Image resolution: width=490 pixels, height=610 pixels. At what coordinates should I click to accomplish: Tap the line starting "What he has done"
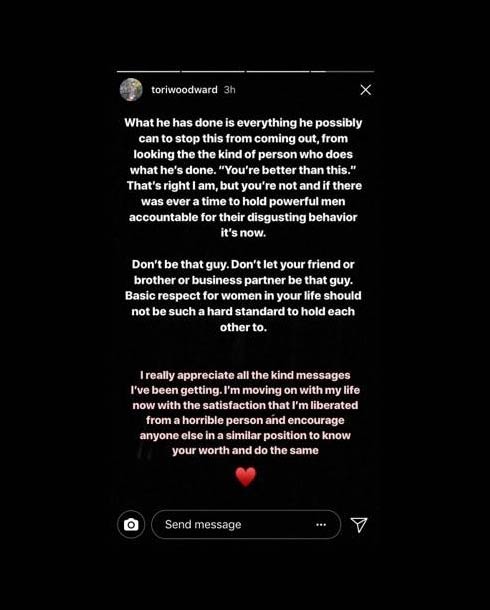(x=243, y=123)
